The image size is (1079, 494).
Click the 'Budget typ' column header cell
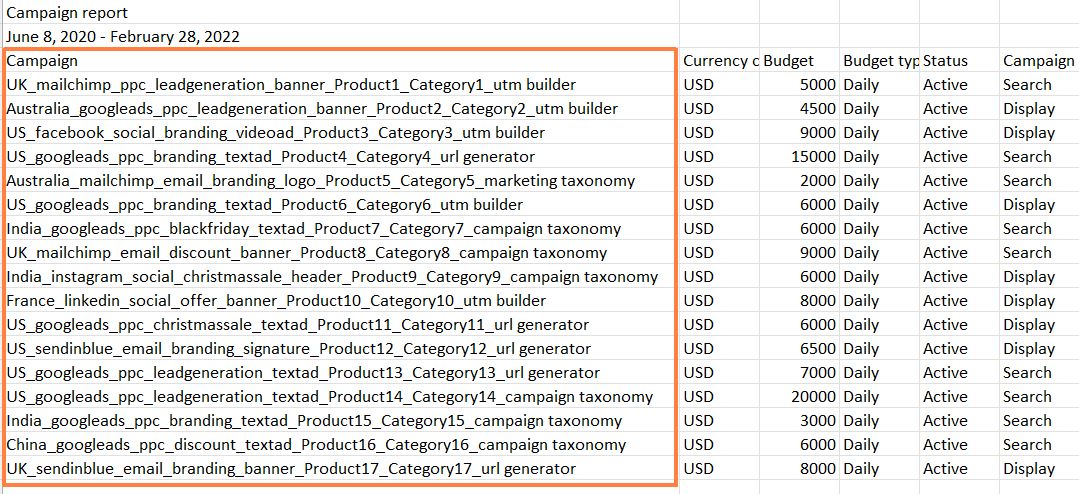point(881,61)
